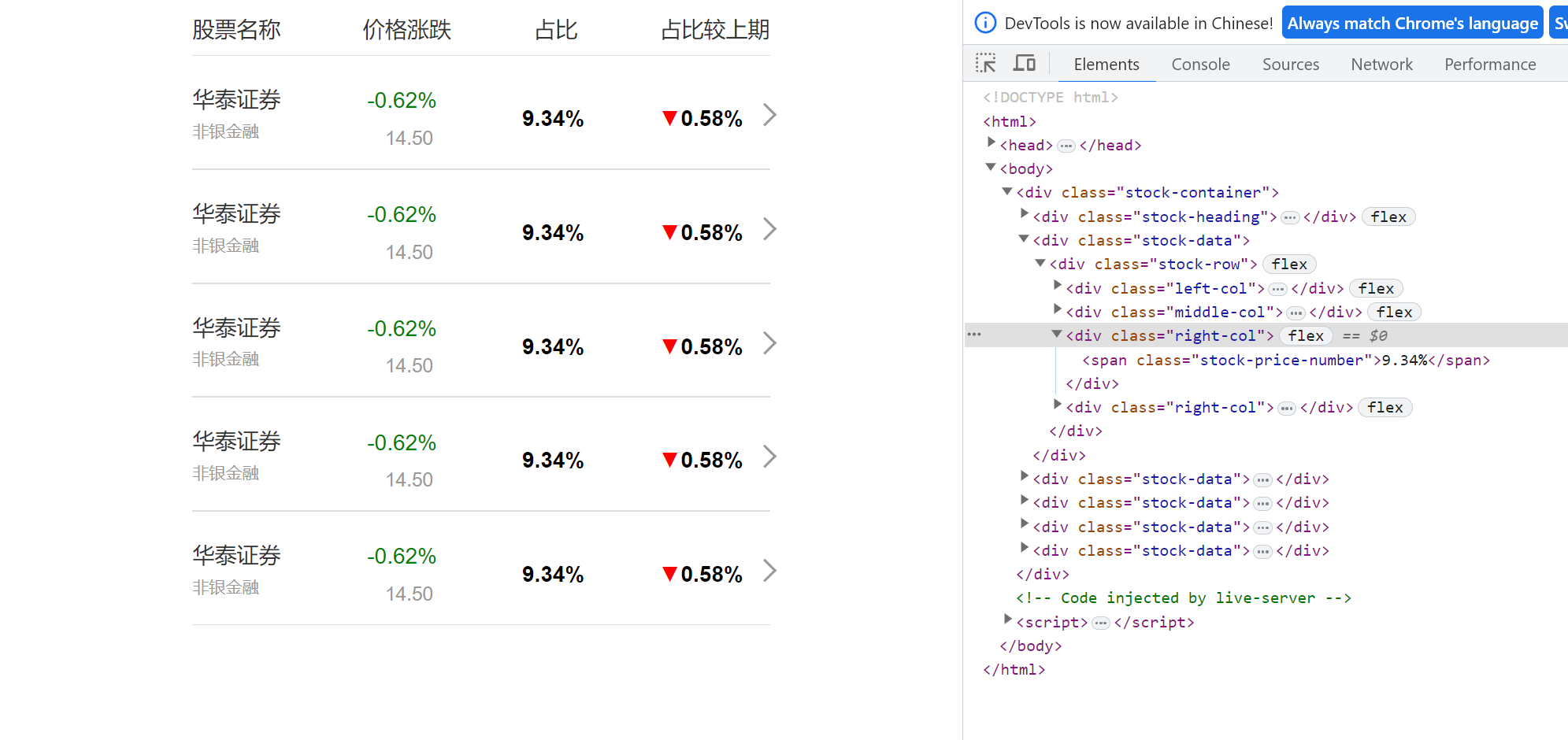Click the 价格涨跌 column header
This screenshot has width=1568, height=740.
[407, 30]
